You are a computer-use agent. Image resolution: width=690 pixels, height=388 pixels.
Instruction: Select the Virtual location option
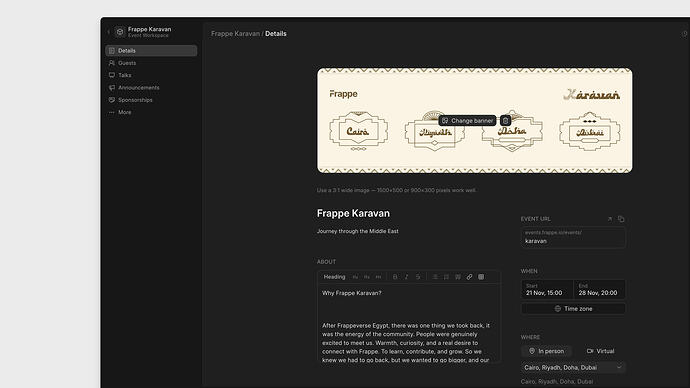600,351
